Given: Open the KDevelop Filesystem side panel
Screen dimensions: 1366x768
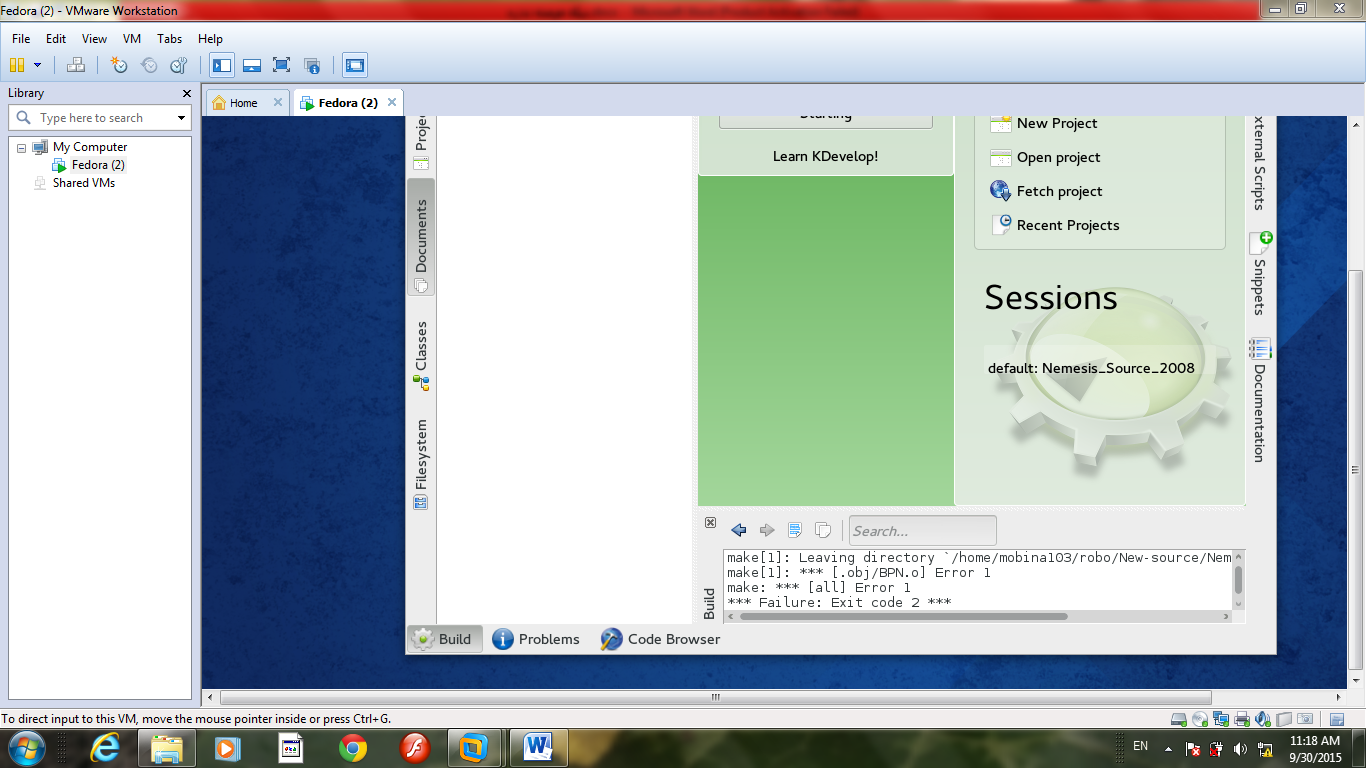Looking at the screenshot, I should 421,463.
